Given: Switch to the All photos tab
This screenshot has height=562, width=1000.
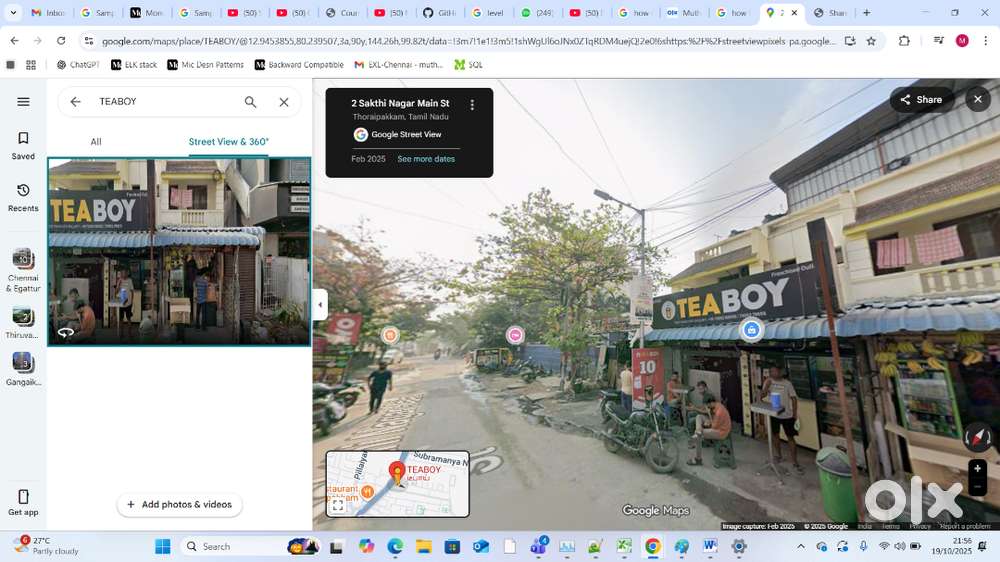Looking at the screenshot, I should [x=96, y=142].
